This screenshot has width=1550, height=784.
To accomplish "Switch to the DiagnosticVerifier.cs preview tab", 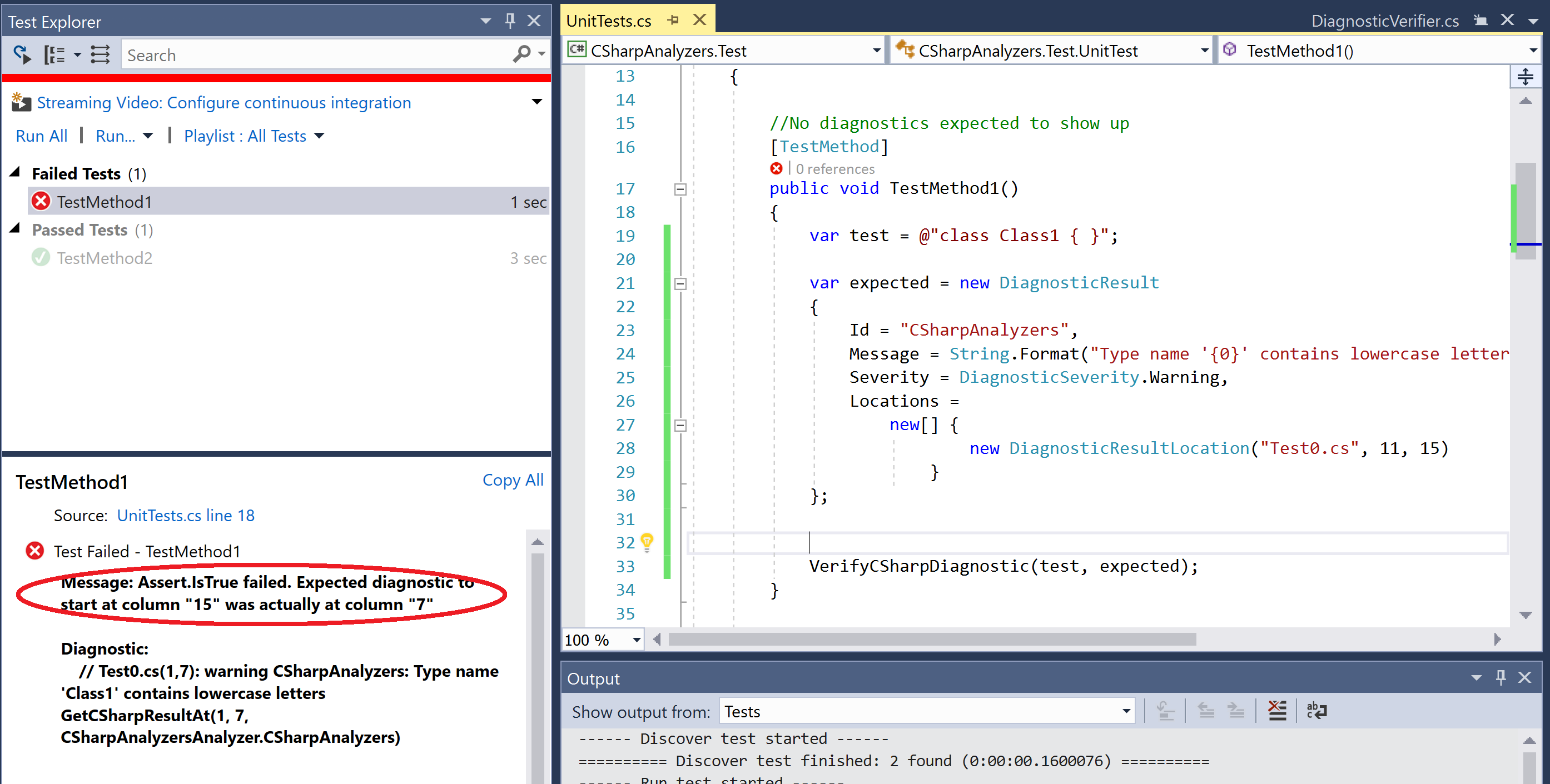I will point(1384,21).
